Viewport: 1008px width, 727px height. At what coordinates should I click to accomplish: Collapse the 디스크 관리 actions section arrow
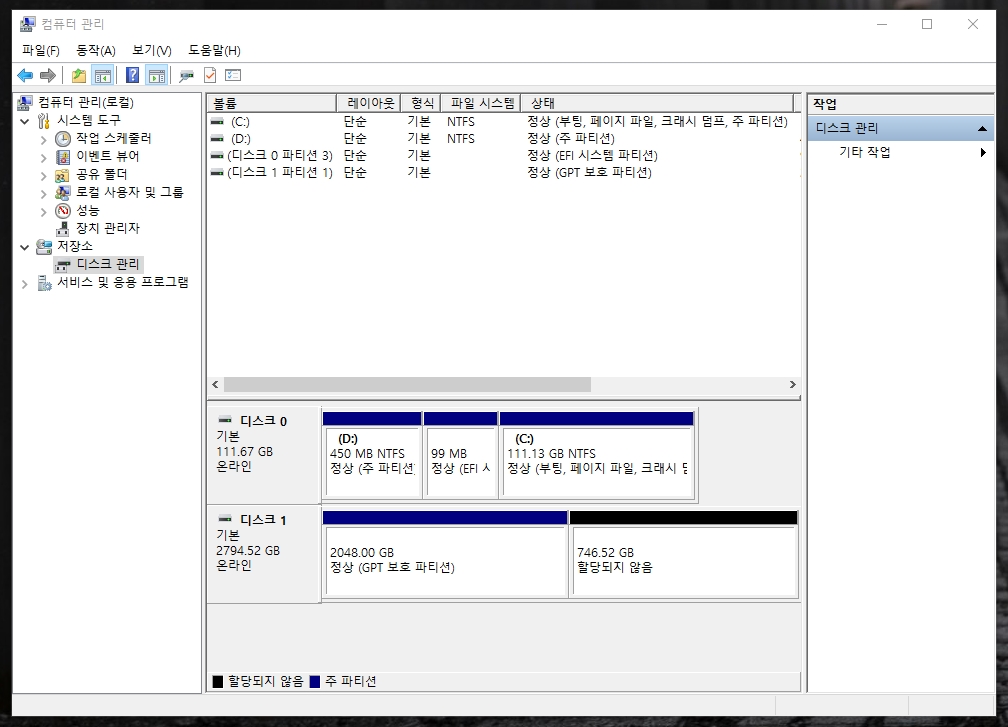tap(982, 129)
